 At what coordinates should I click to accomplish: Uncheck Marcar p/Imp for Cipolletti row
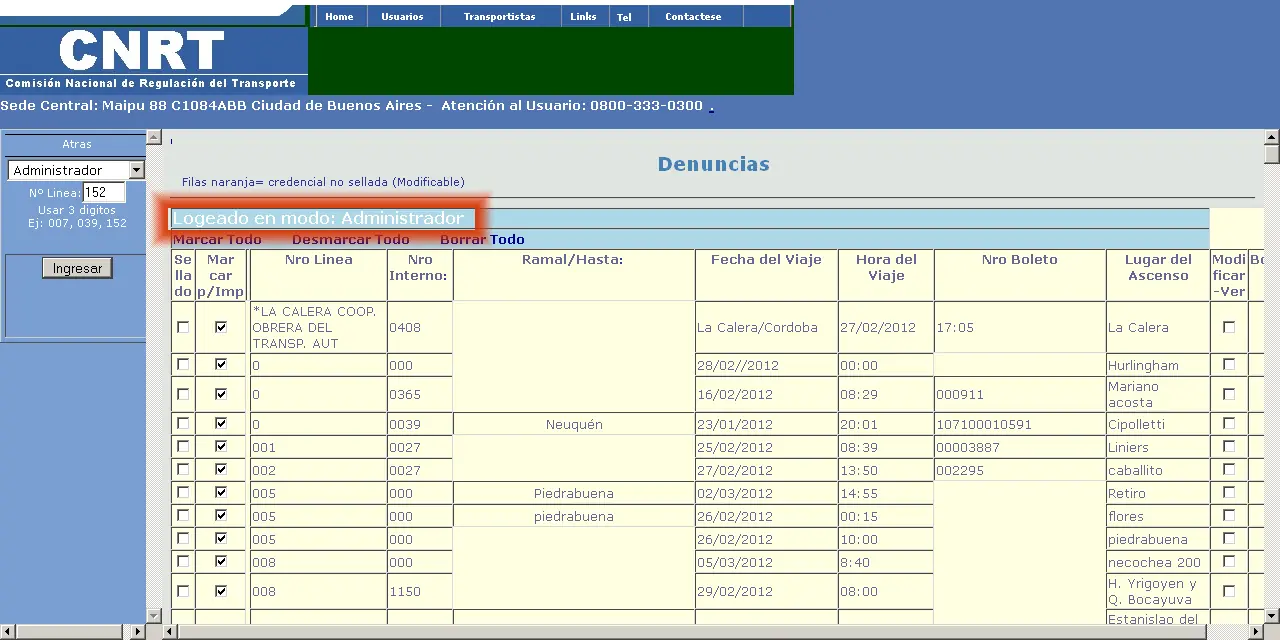pyautogui.click(x=221, y=423)
